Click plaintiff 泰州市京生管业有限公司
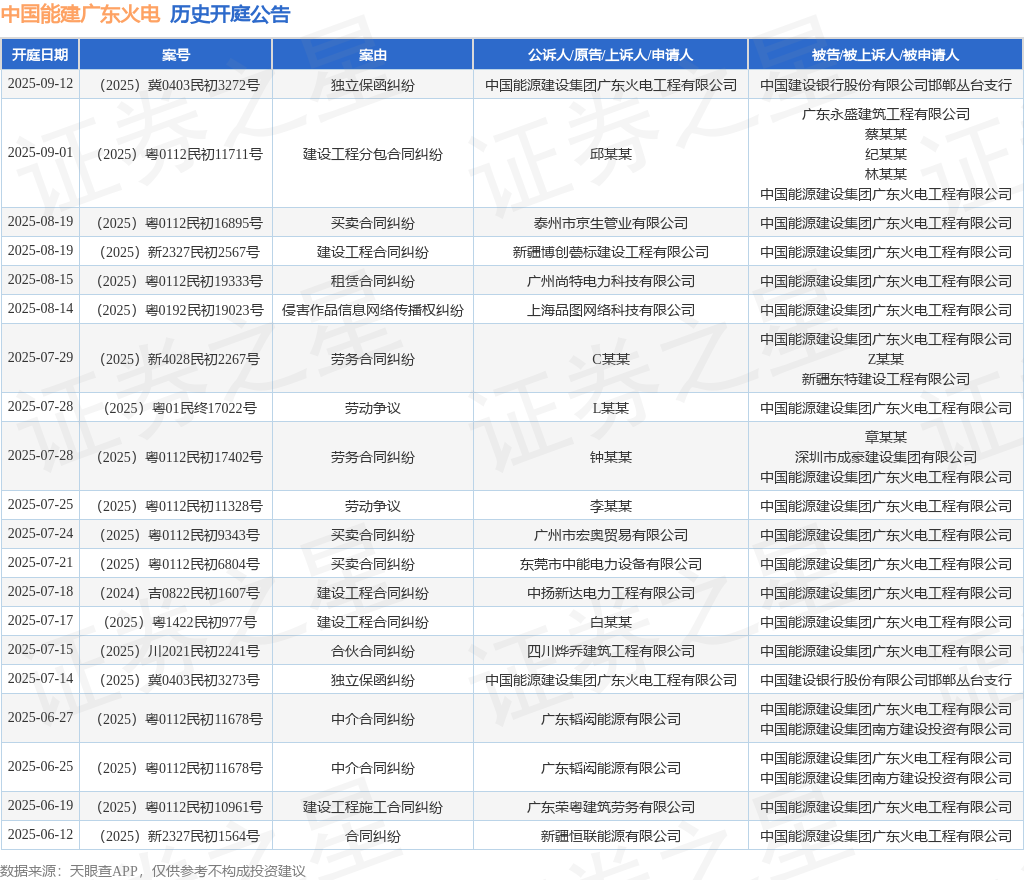Viewport: 1024px width, 880px height. pos(611,223)
